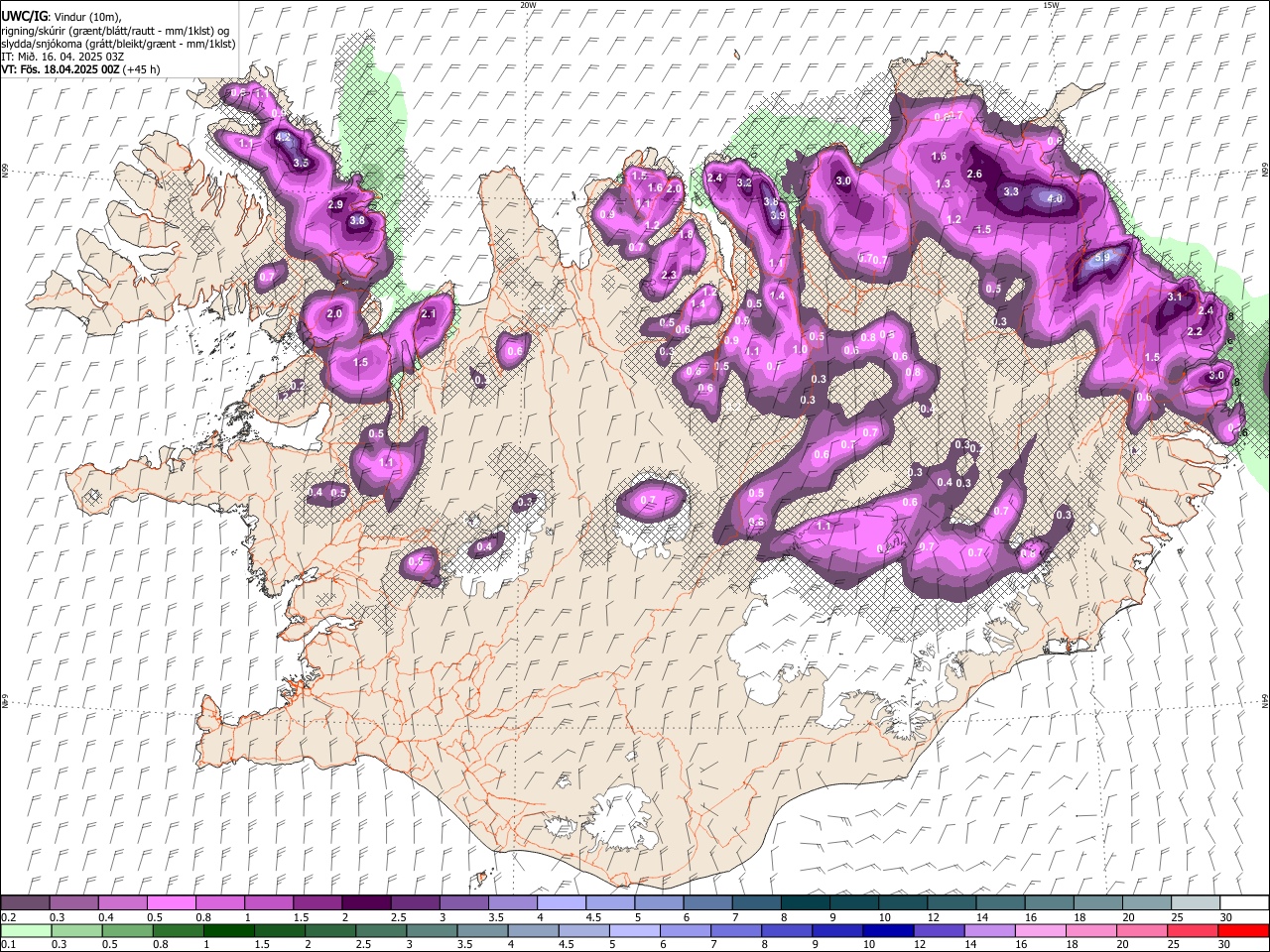Click the '4.0' snowfall value on the map
This screenshot has height=952, width=1270.
pyautogui.click(x=1055, y=198)
